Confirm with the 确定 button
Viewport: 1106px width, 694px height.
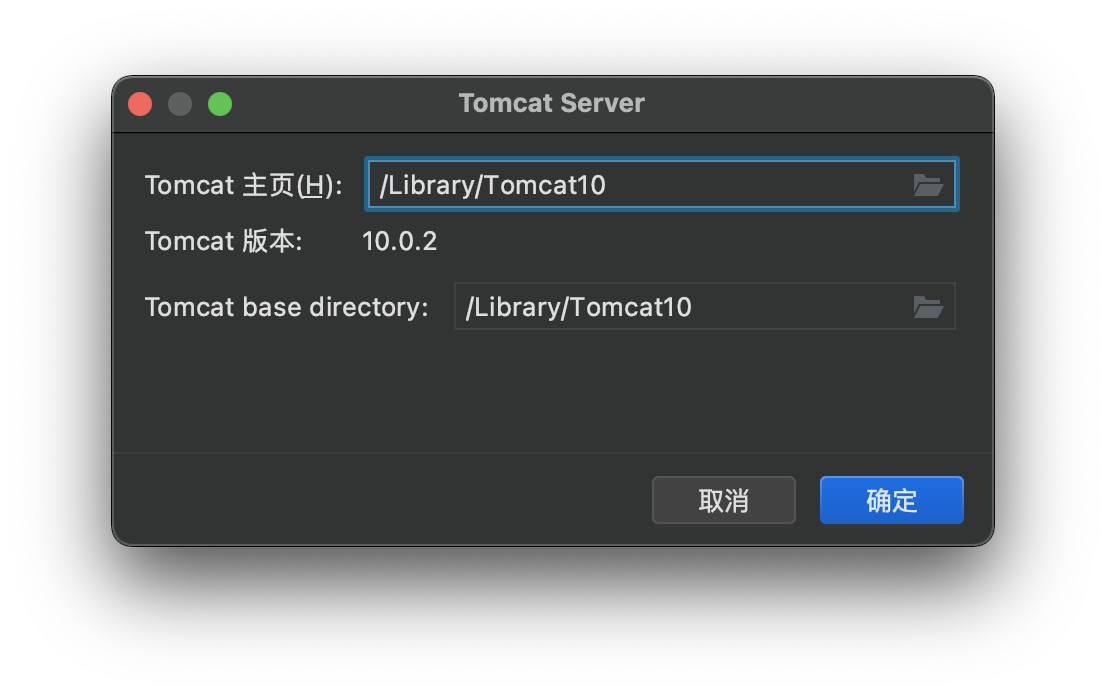click(891, 500)
